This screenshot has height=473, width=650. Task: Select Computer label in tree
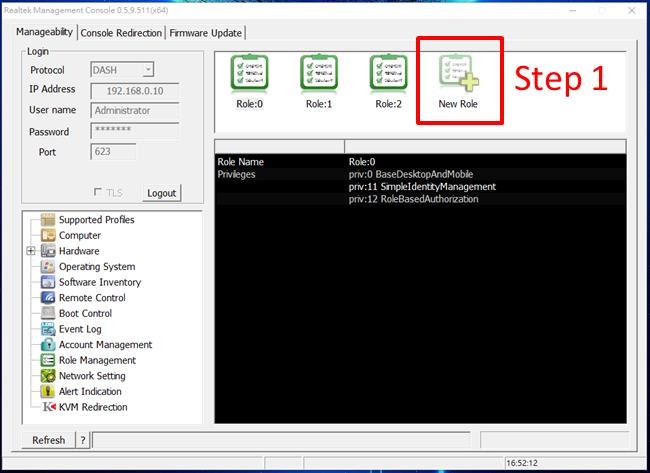[x=80, y=235]
